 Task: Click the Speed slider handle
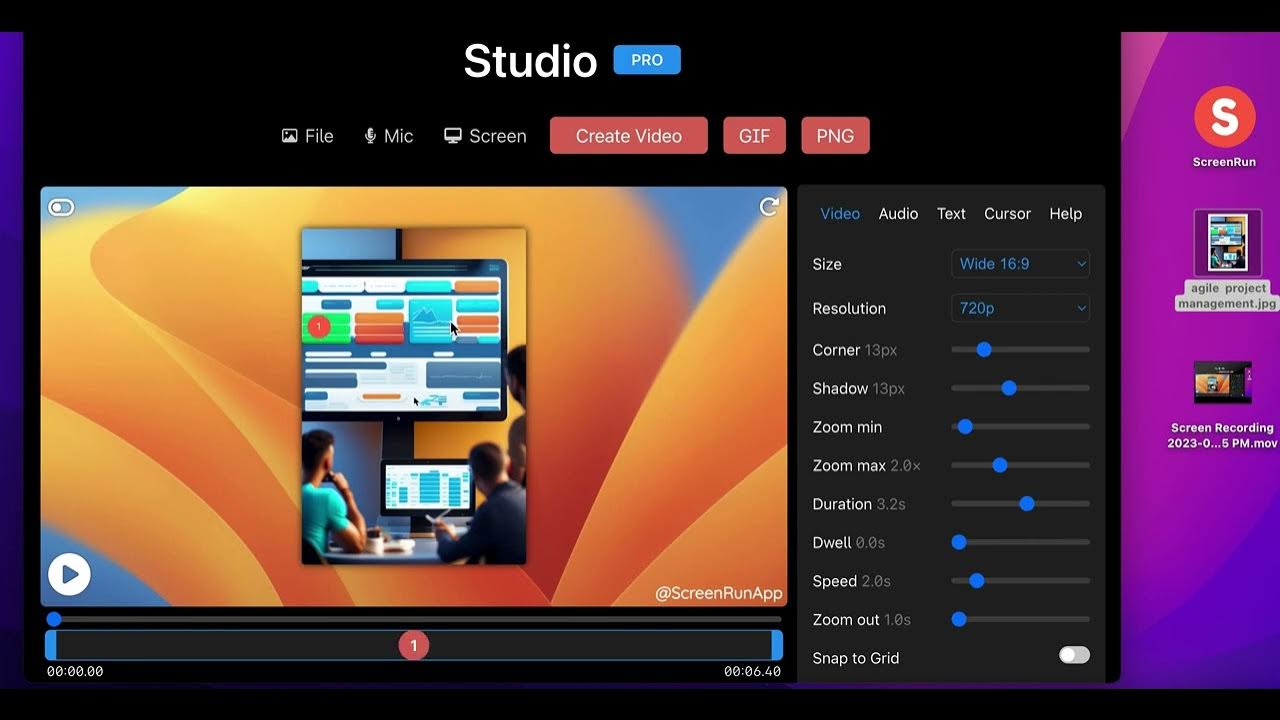[977, 581]
